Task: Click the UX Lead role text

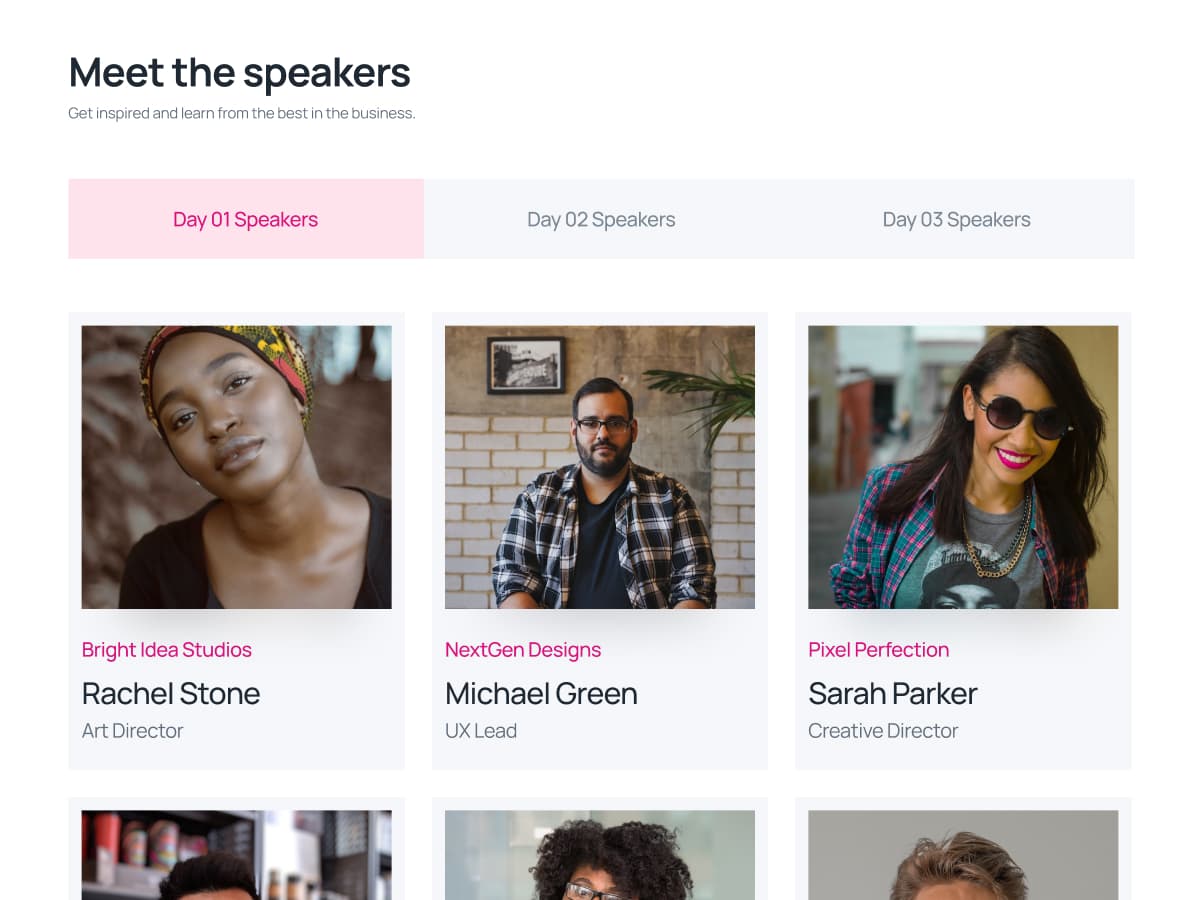Action: coord(481,731)
